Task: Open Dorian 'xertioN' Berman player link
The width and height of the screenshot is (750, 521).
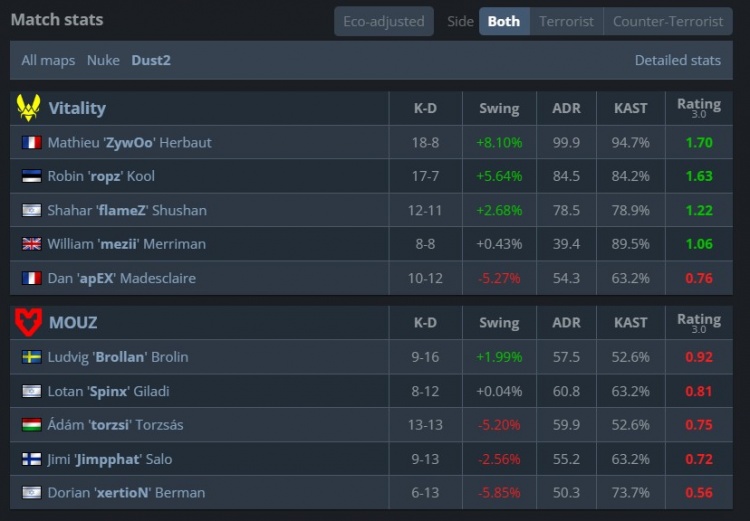Action: tap(126, 492)
